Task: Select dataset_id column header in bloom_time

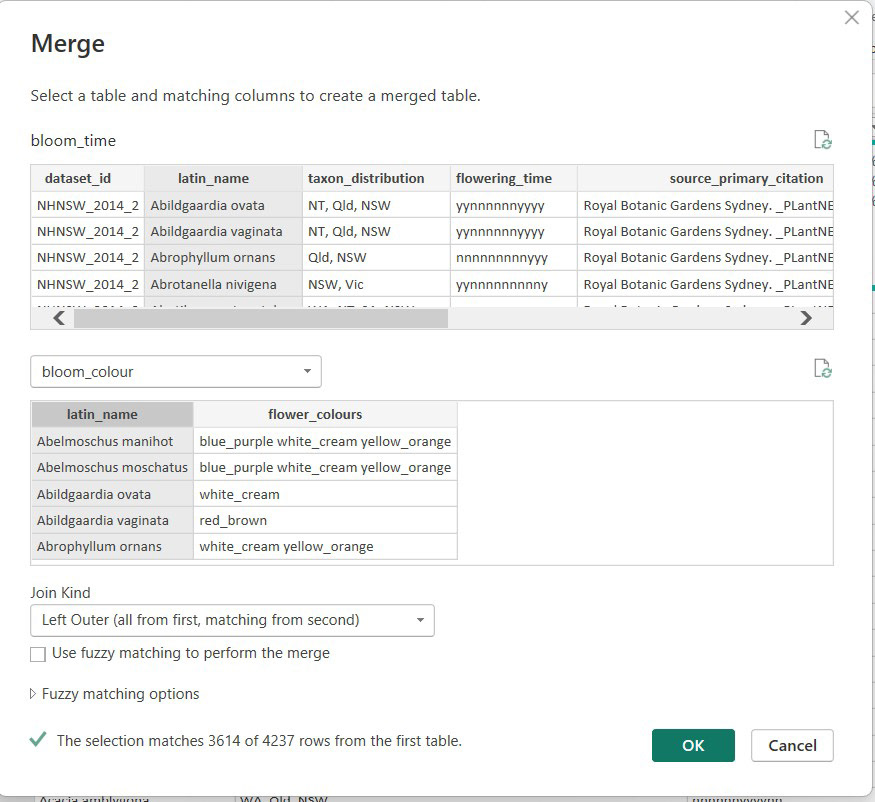Action: (x=88, y=179)
